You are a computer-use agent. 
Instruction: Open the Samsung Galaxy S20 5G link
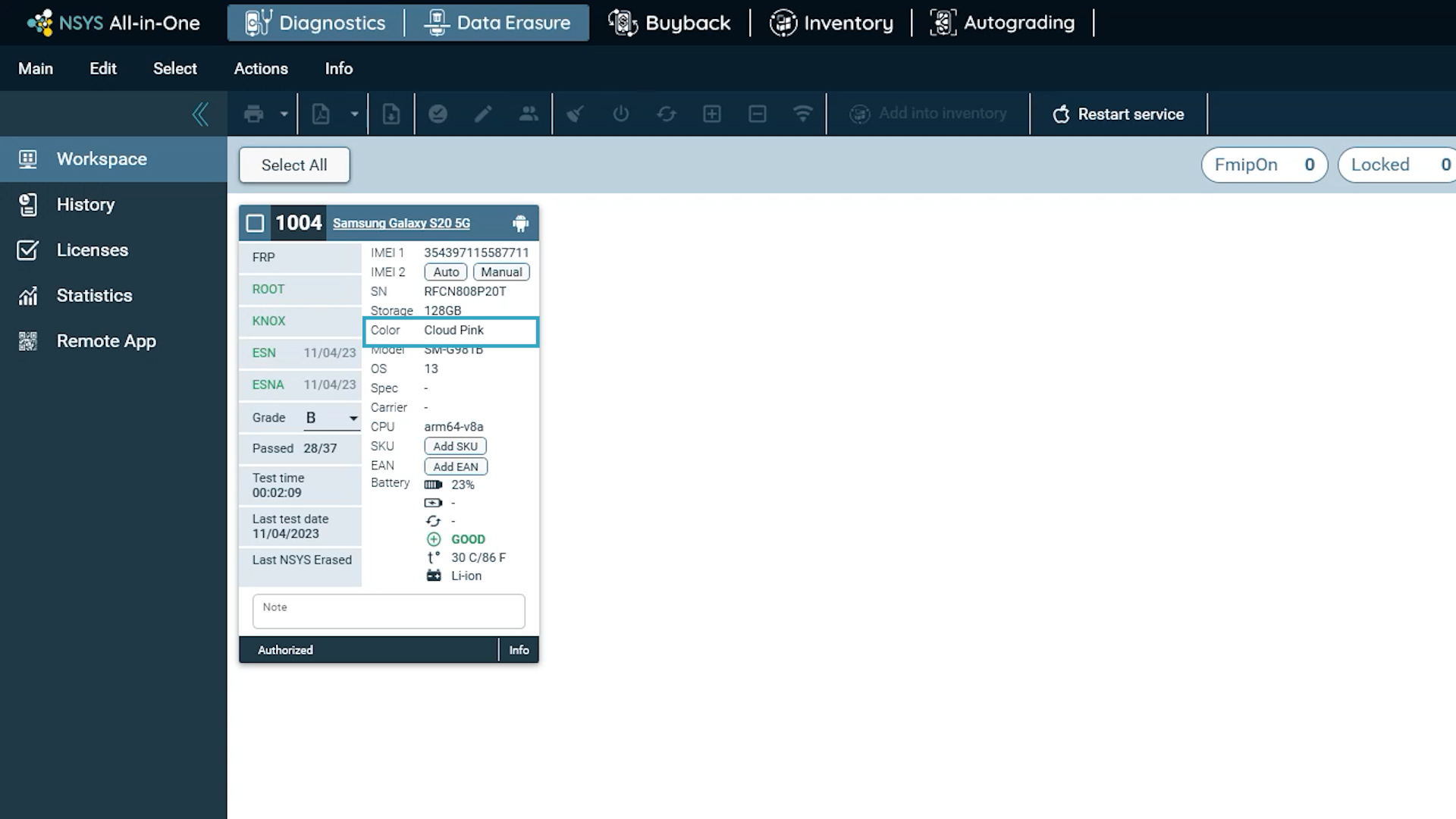tap(401, 223)
